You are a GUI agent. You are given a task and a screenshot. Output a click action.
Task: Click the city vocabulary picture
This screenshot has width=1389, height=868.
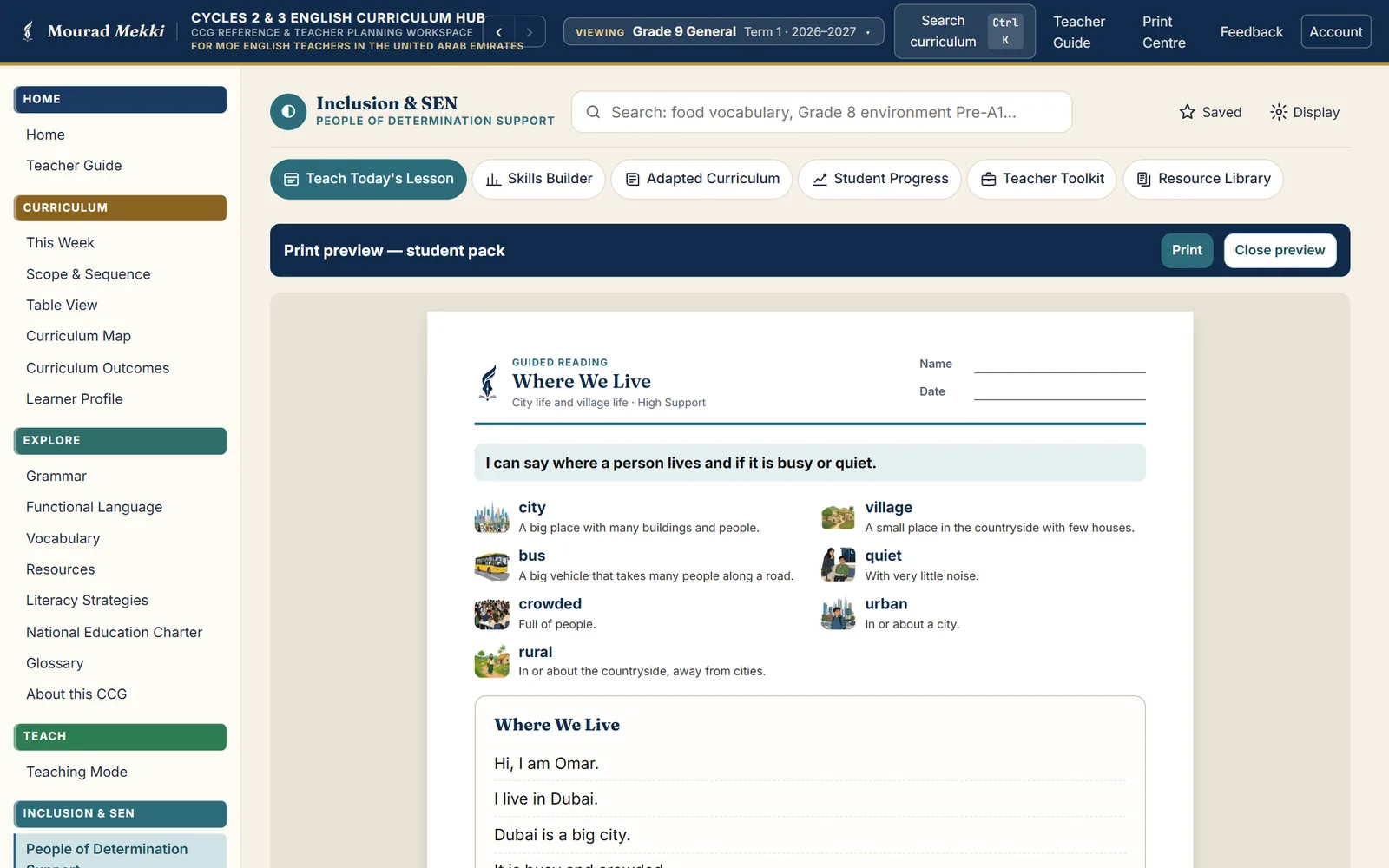coord(491,517)
